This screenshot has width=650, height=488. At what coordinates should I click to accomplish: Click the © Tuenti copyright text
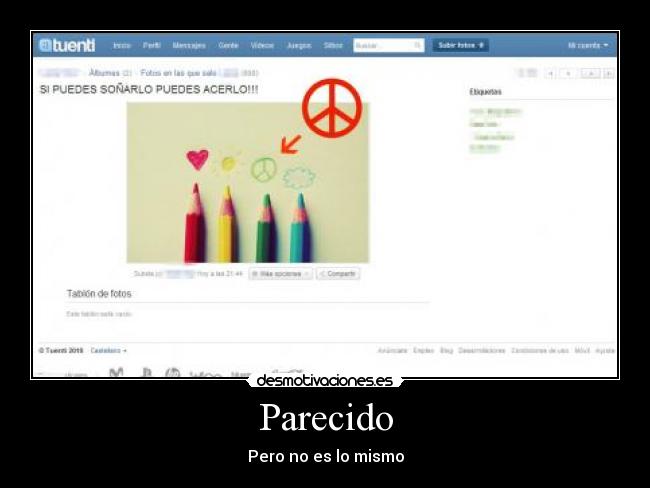[x=61, y=351]
